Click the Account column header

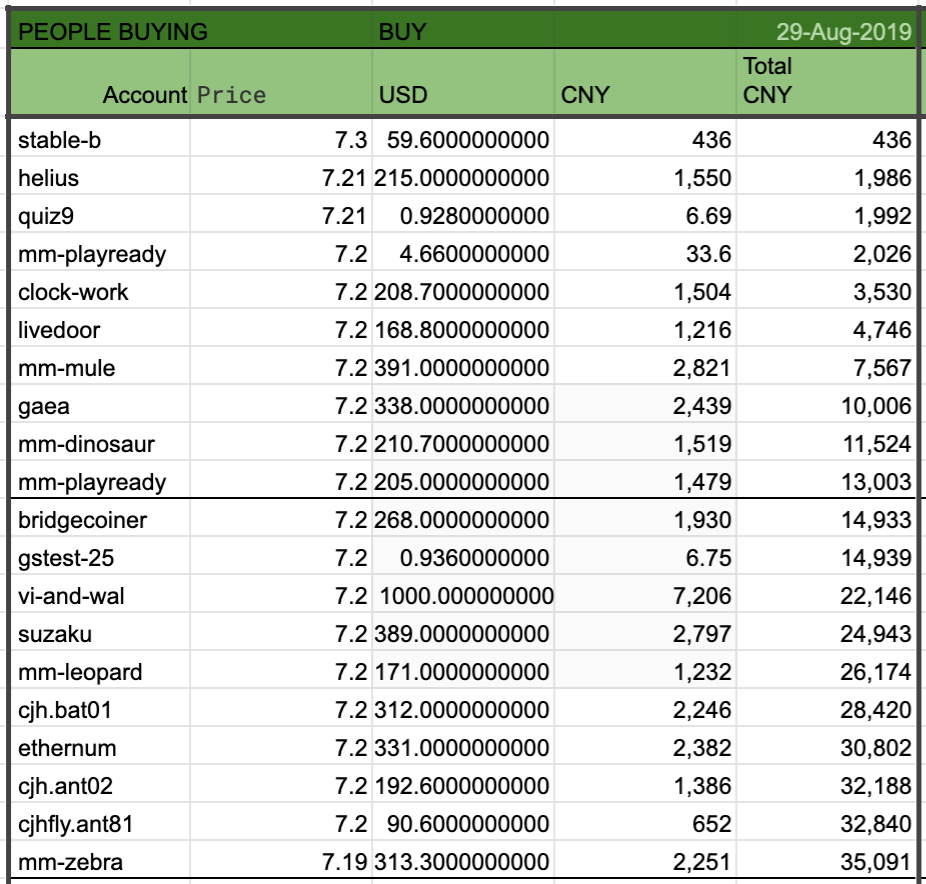pos(100,82)
